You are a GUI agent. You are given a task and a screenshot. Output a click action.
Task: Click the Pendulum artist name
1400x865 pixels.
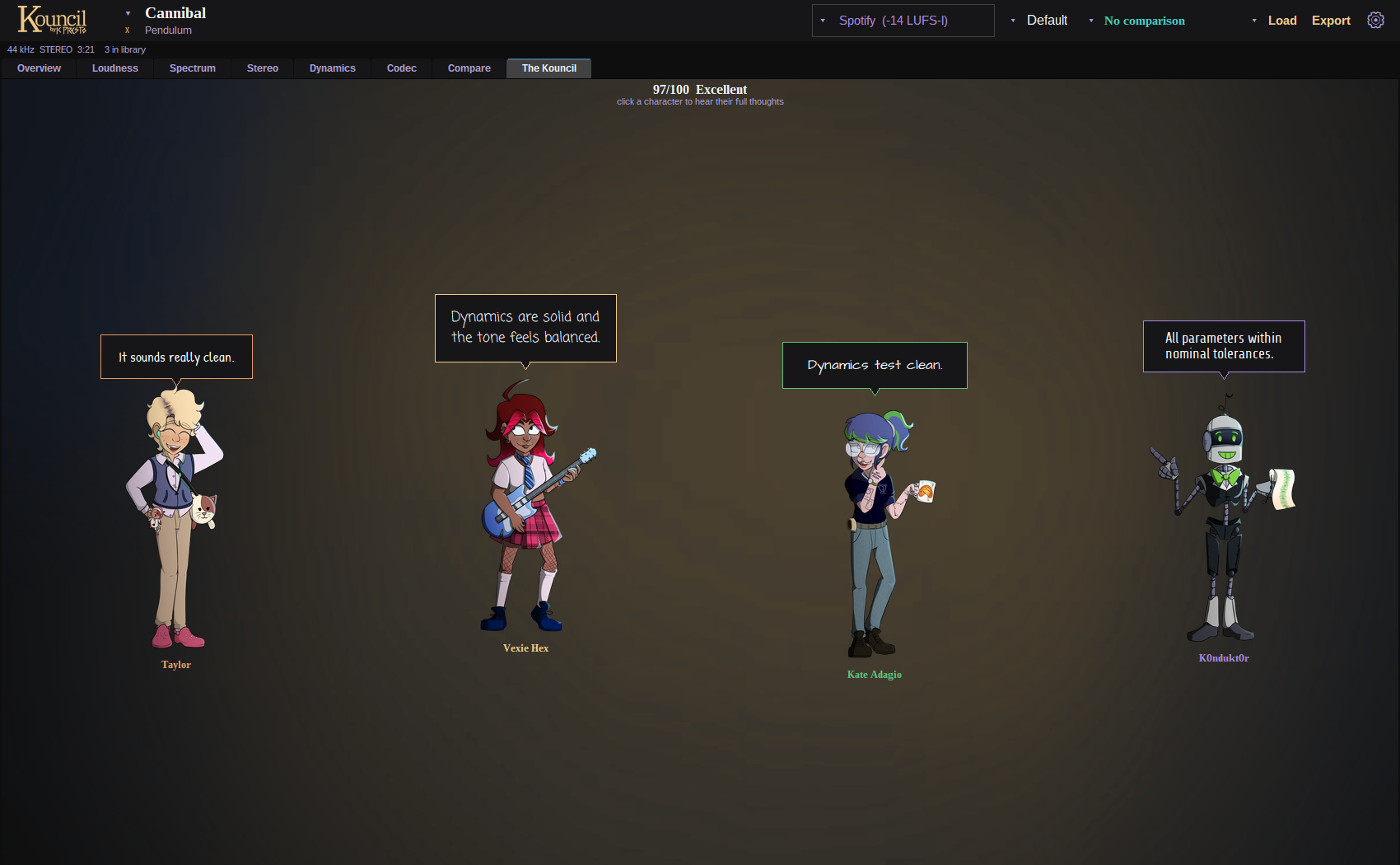point(168,30)
